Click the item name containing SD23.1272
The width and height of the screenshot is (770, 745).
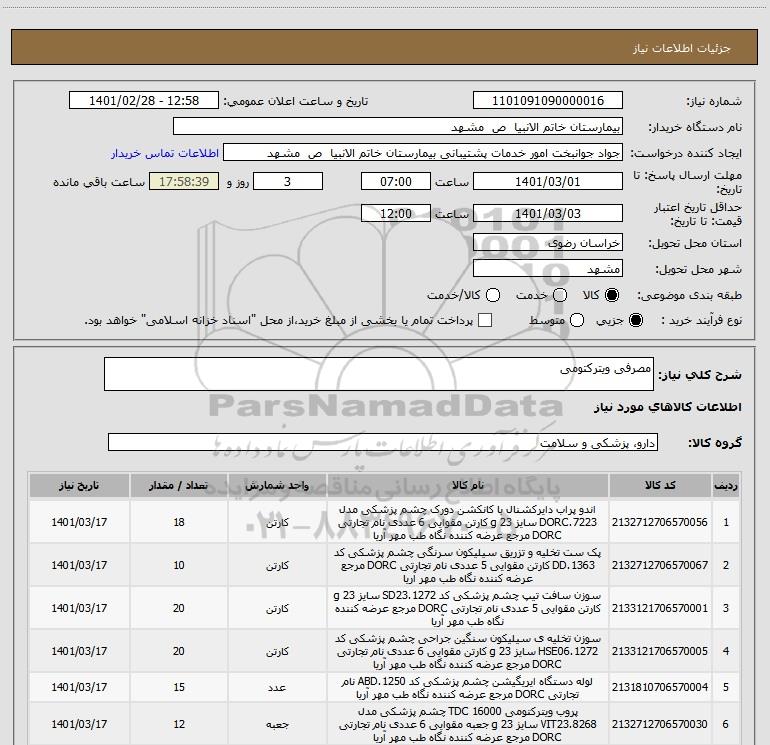(x=468, y=608)
